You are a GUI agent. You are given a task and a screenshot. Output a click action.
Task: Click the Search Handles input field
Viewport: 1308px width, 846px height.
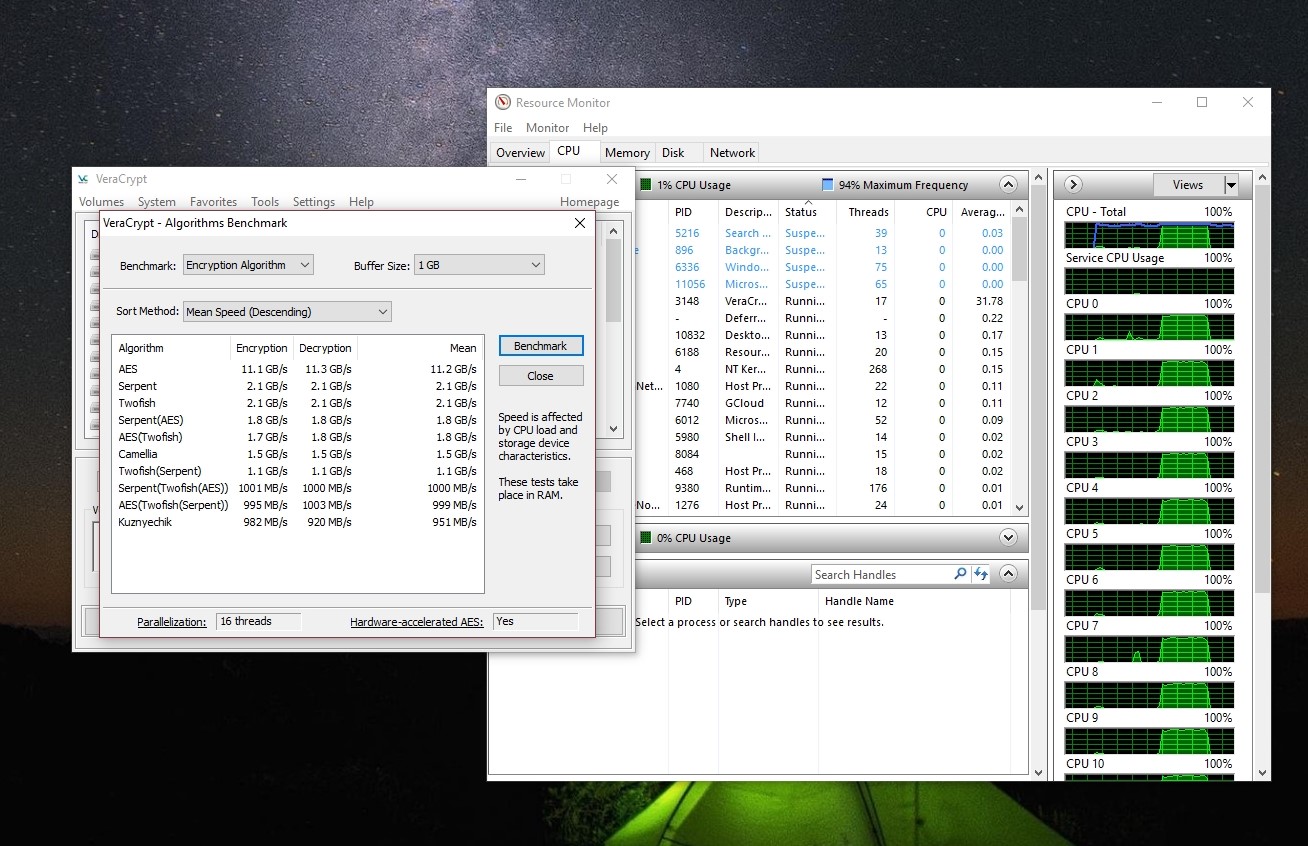tap(880, 574)
